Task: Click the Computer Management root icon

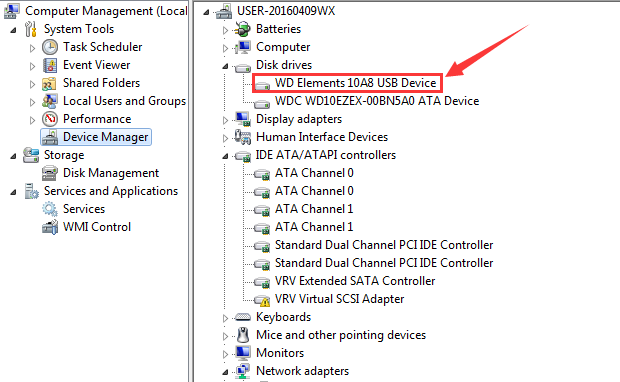Action: point(12,11)
